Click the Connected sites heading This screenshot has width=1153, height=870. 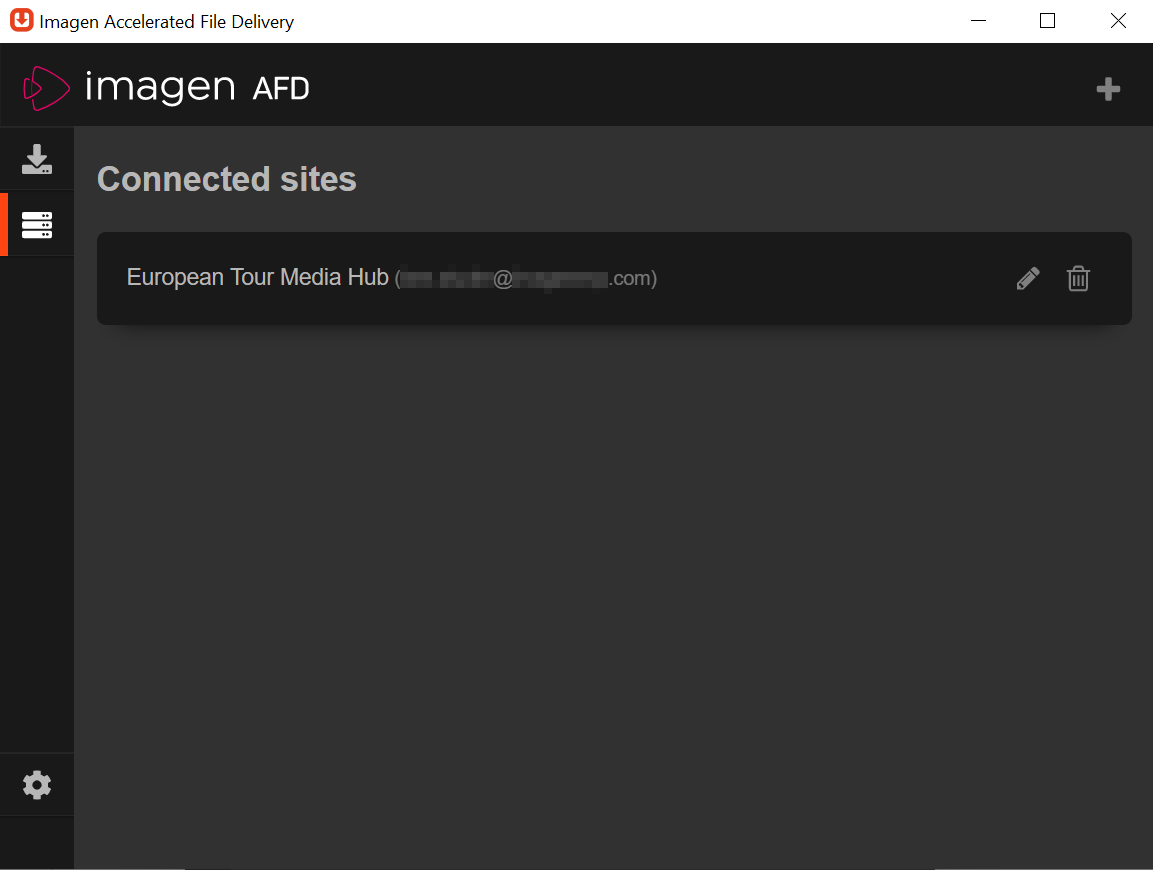click(x=226, y=179)
